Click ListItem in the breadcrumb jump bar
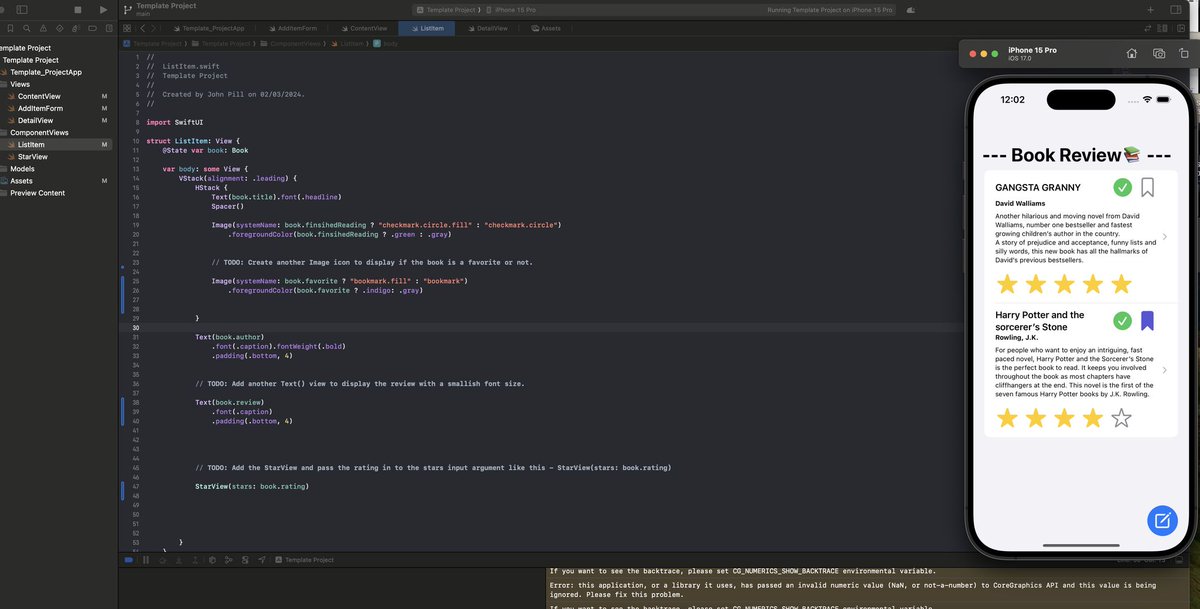1200x609 pixels. 351,44
